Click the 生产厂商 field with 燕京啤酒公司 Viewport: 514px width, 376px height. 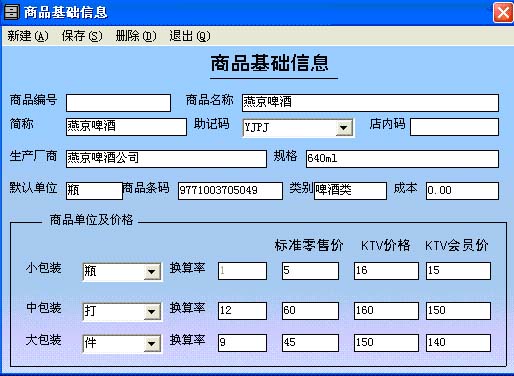click(x=166, y=159)
